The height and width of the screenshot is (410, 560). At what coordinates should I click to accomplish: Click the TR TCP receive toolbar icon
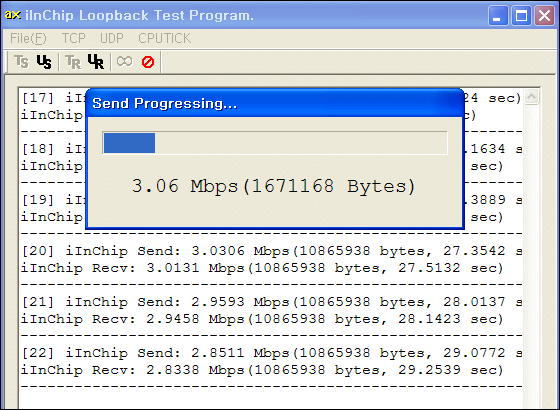point(73,62)
